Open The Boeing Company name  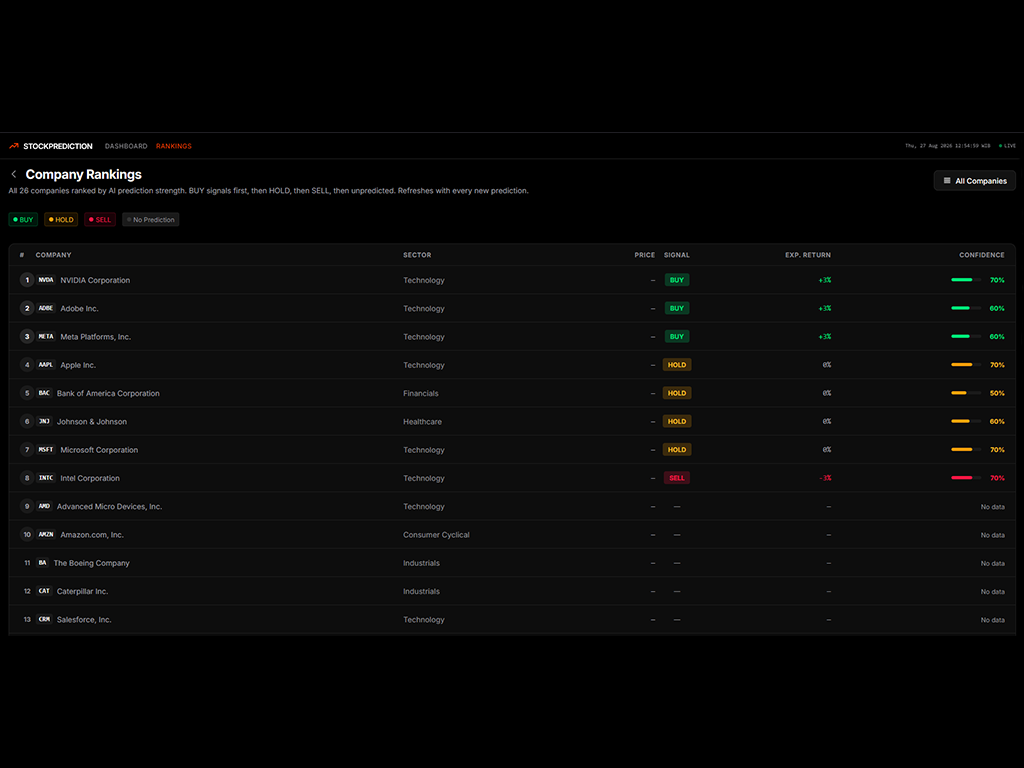pos(91,563)
